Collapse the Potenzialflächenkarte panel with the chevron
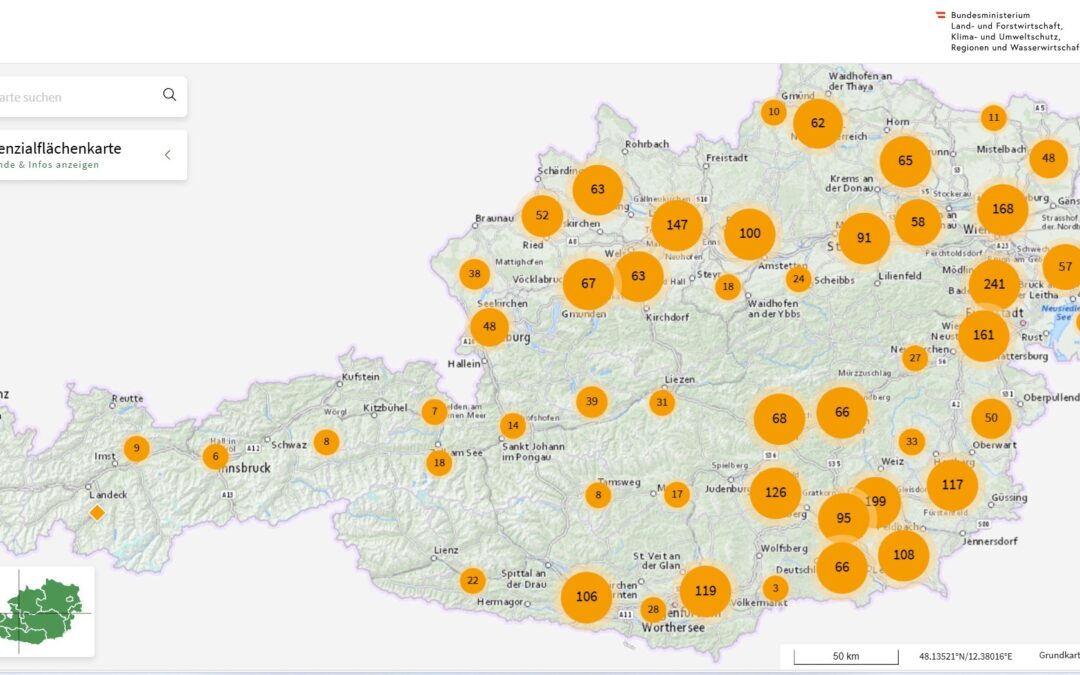 click(167, 155)
